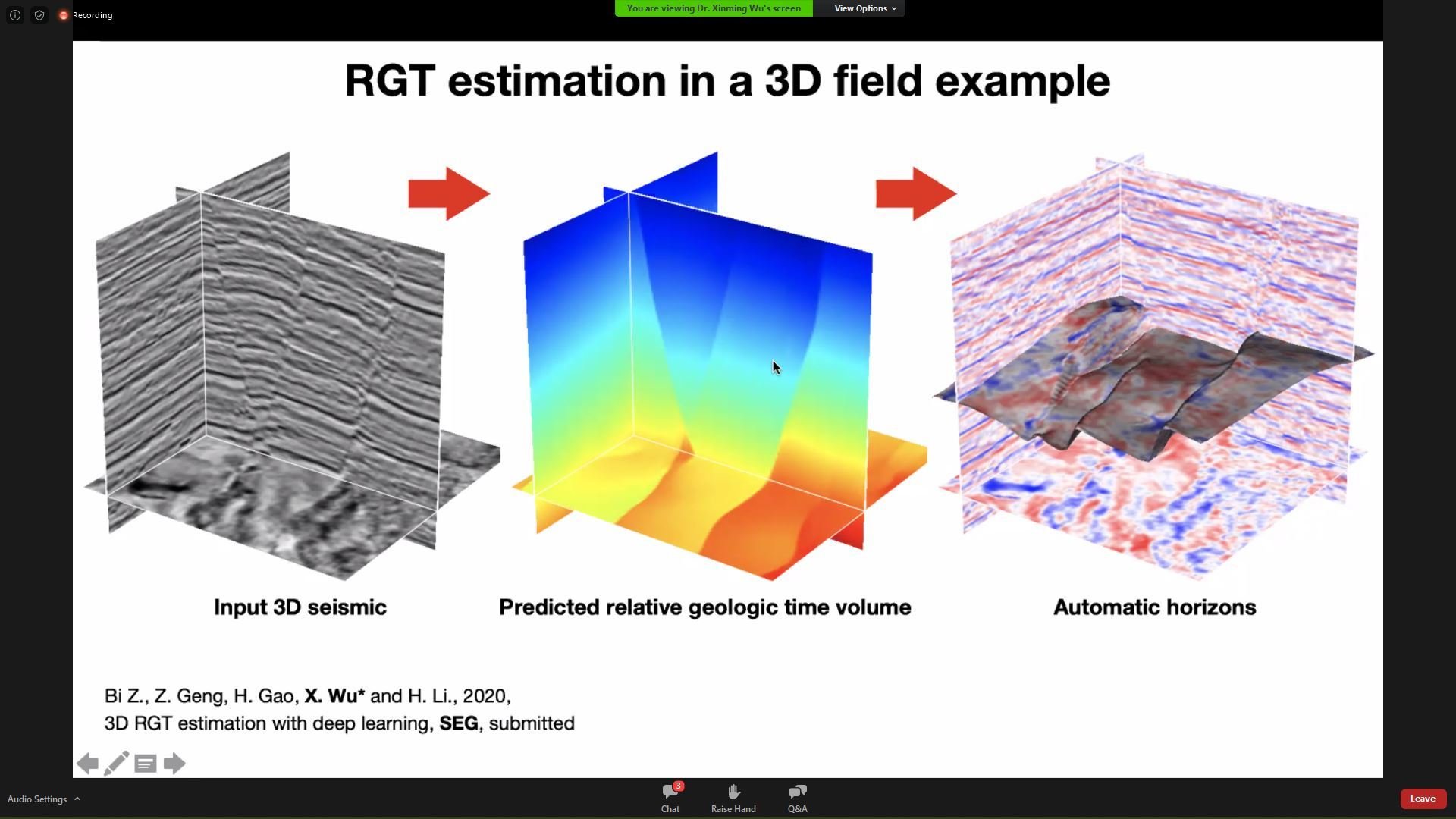The width and height of the screenshot is (1456, 819).
Task: Click the predicted RGT volume image
Action: click(713, 364)
